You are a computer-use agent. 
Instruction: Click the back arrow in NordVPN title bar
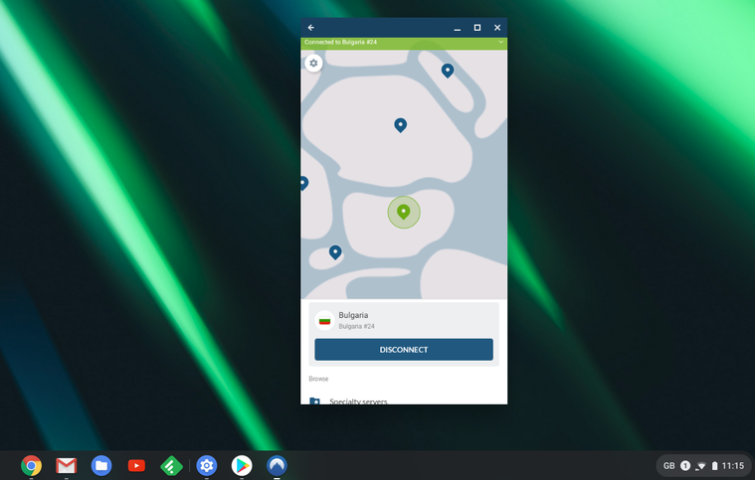[311, 28]
